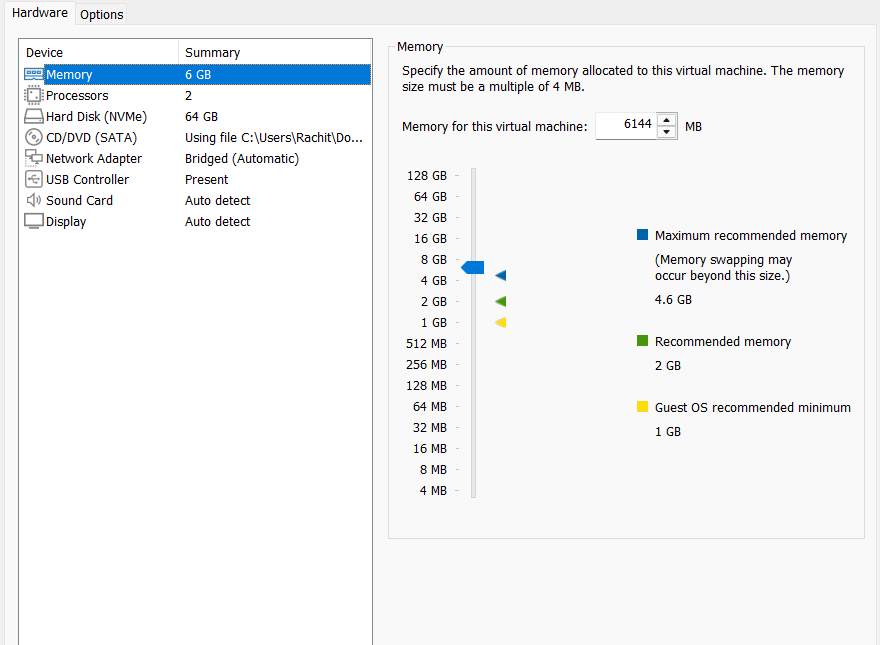This screenshot has width=880, height=645.
Task: Select the Sound Card row label
Action: (x=79, y=200)
